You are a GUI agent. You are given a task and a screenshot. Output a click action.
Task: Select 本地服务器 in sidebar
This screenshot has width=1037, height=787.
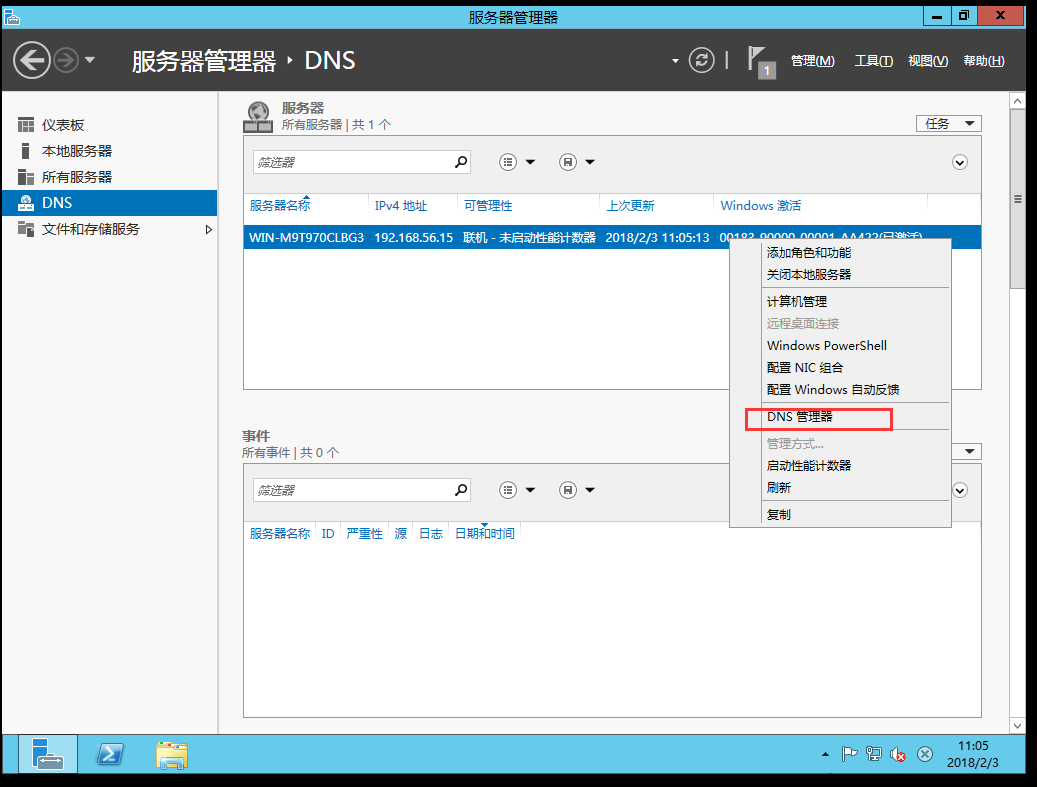pos(109,151)
